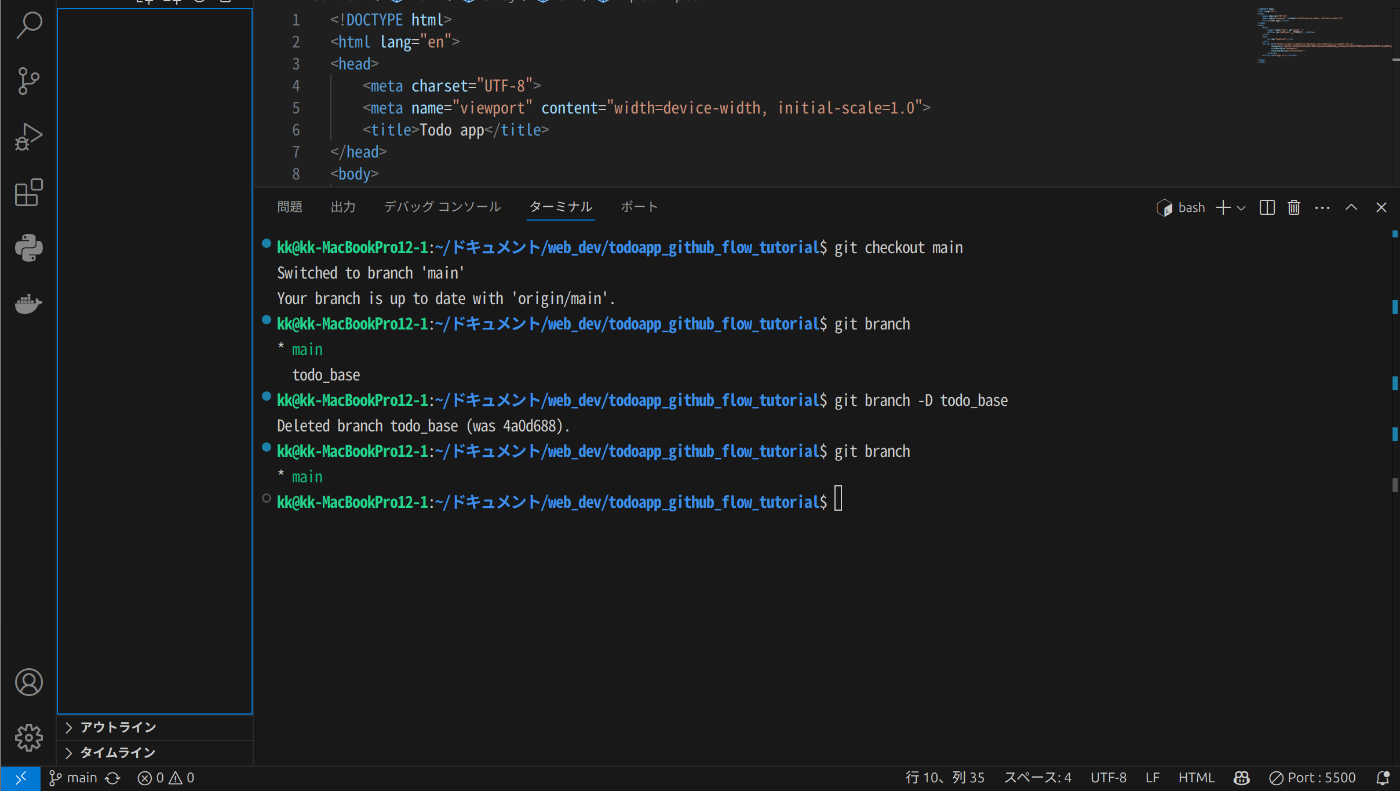Click the meta charset UTF-8 line
This screenshot has width=1400, height=791.
pyautogui.click(x=451, y=86)
